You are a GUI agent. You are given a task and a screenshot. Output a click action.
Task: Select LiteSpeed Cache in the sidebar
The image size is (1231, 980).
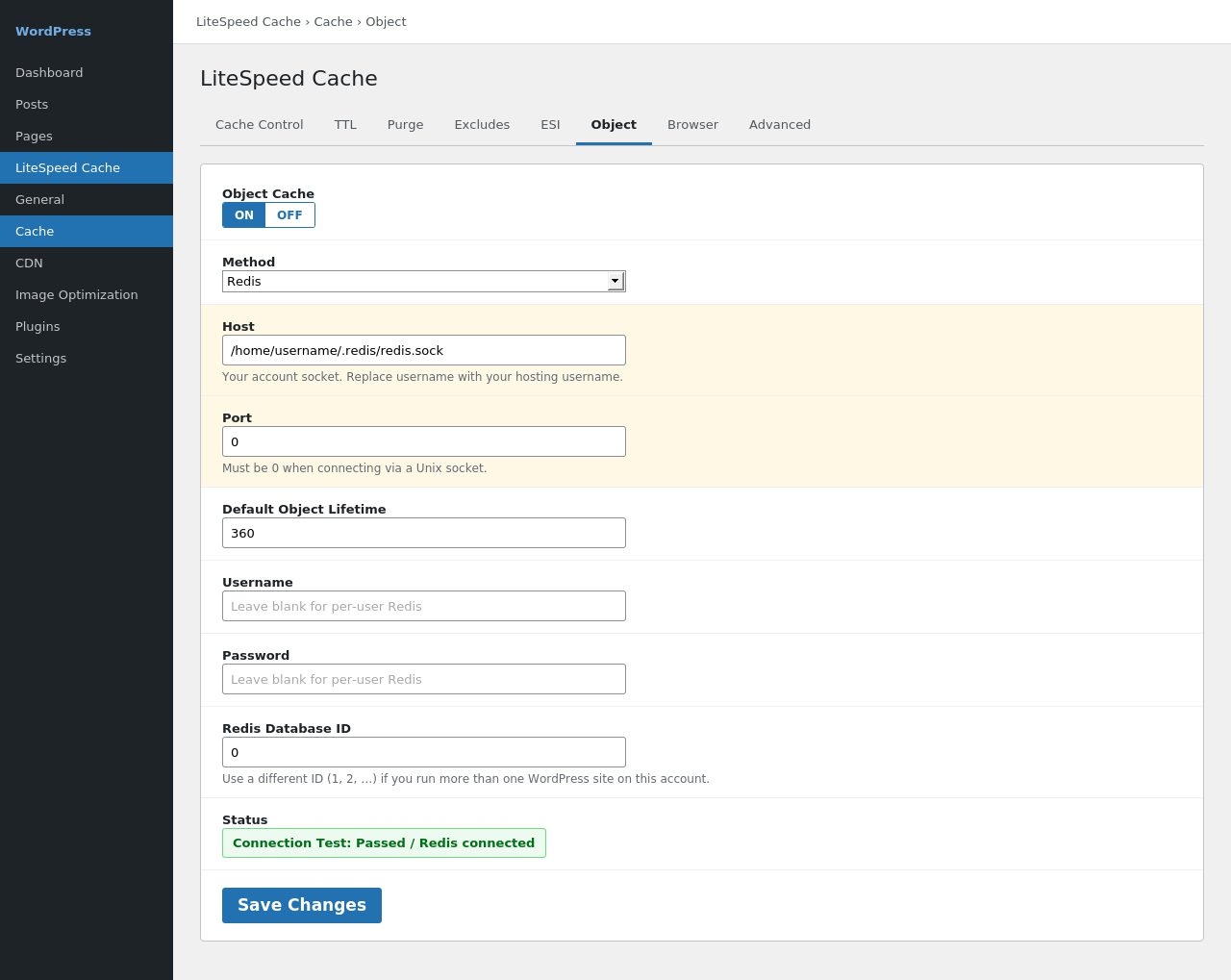pos(87,167)
